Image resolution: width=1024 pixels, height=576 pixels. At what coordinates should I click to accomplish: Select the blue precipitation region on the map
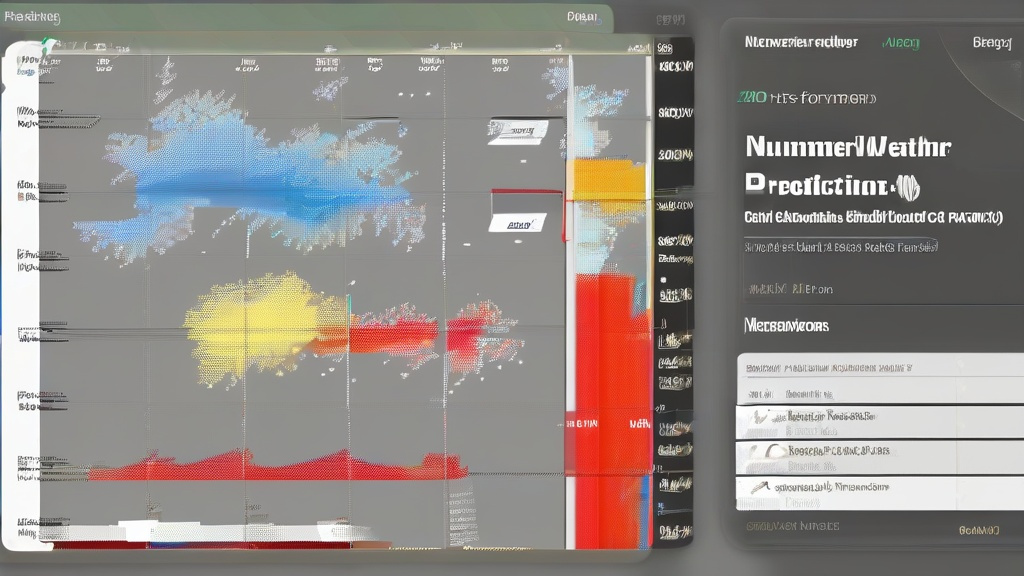[x=261, y=183]
